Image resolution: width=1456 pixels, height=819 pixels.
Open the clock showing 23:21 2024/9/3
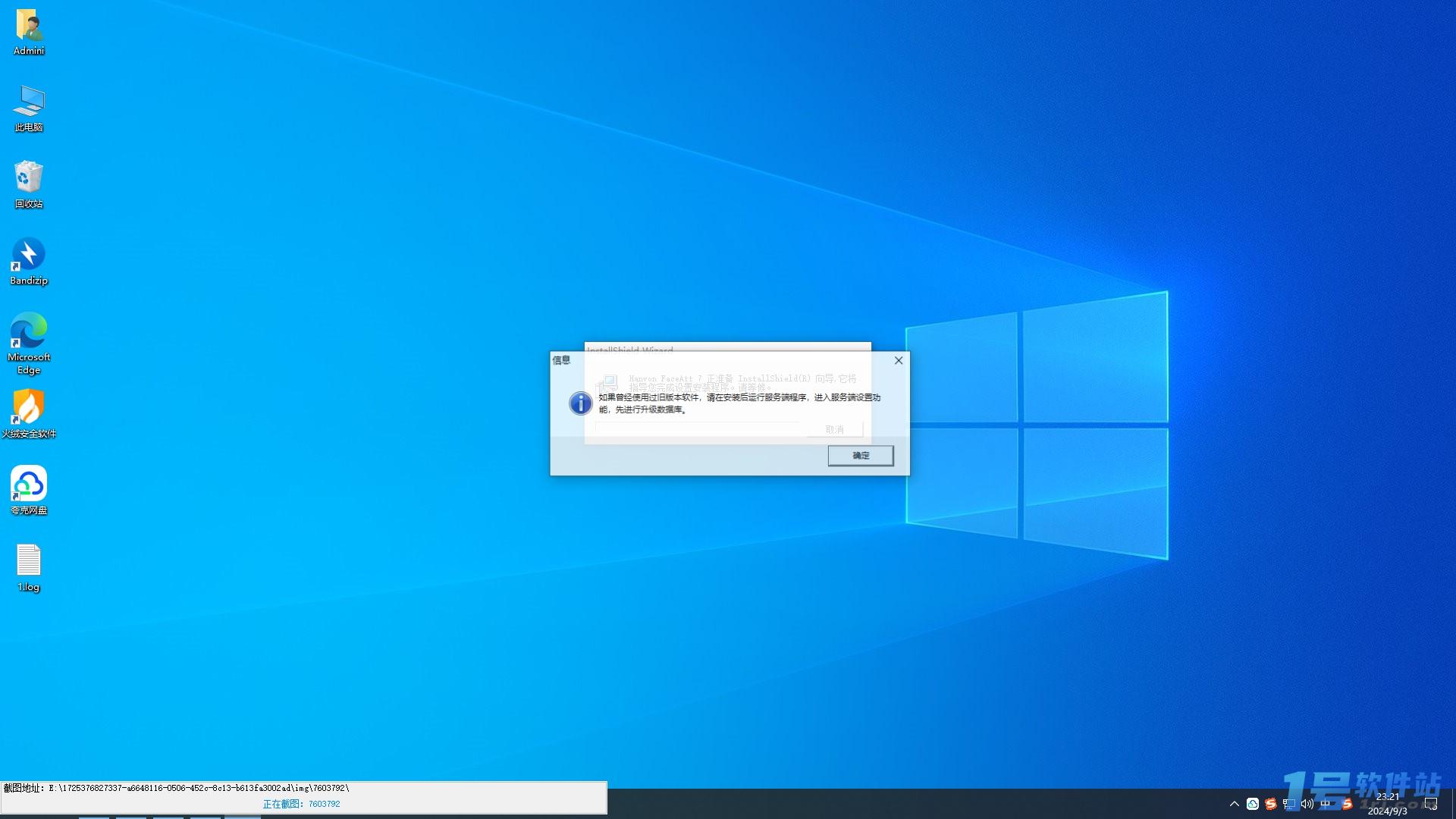1387,804
